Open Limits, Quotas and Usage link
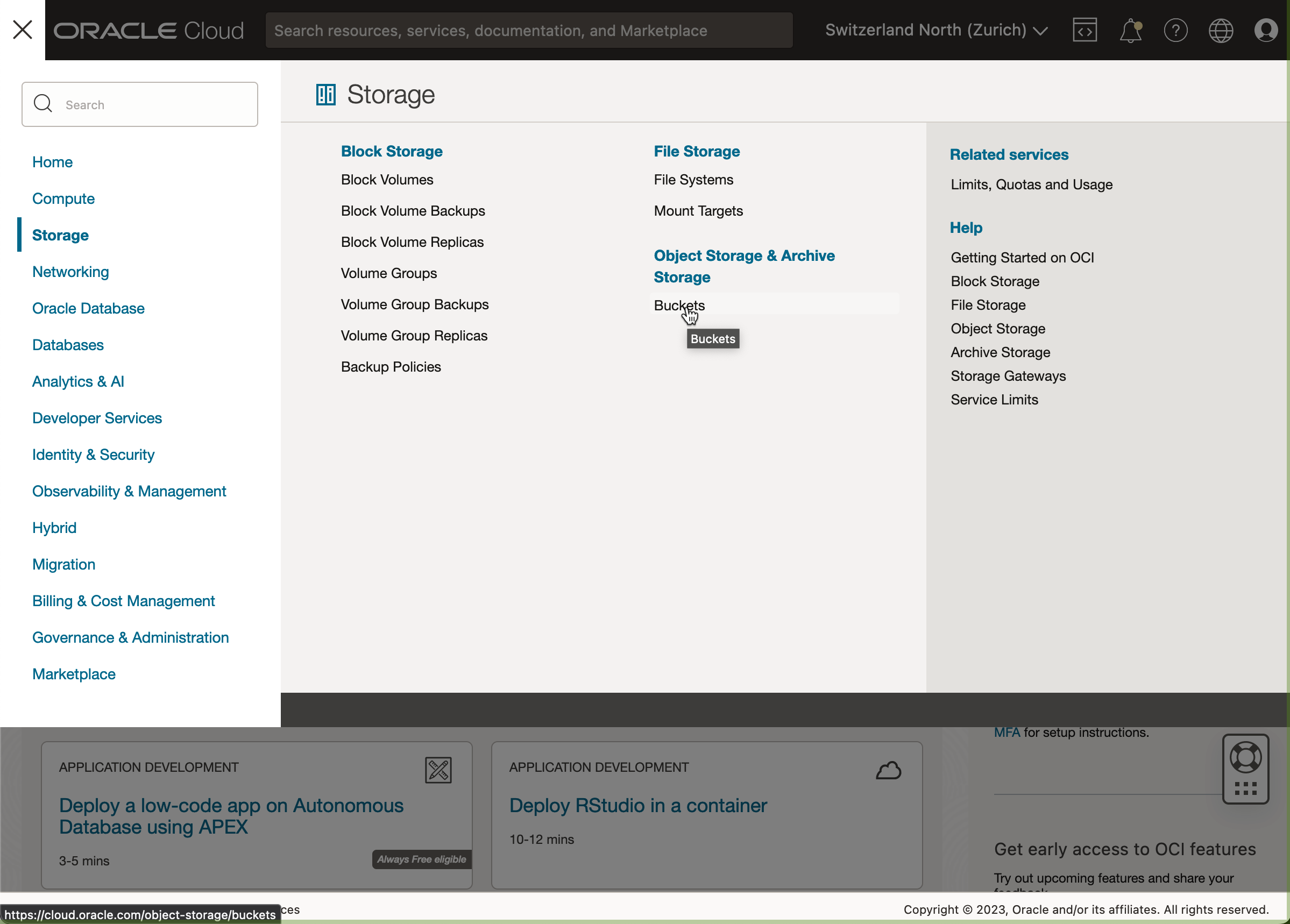Screen dimensions: 1290x924 (x=1031, y=184)
